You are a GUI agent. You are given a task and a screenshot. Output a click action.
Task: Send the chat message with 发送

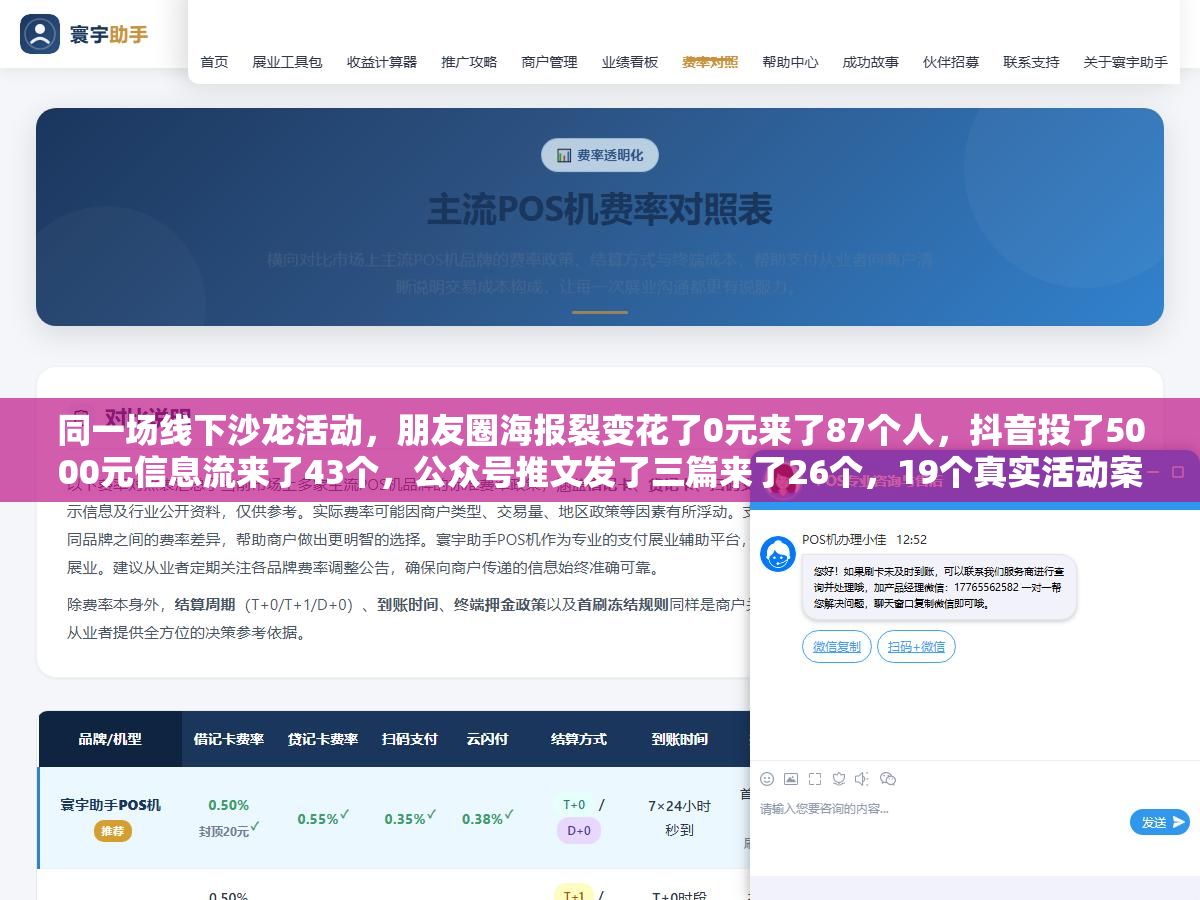(x=1160, y=822)
